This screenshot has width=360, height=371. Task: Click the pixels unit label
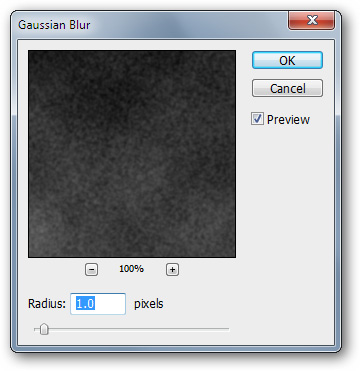(x=149, y=304)
